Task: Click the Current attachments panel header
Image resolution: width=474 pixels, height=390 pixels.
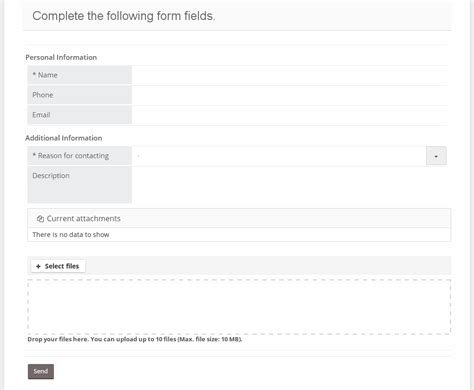Action: pyautogui.click(x=239, y=219)
